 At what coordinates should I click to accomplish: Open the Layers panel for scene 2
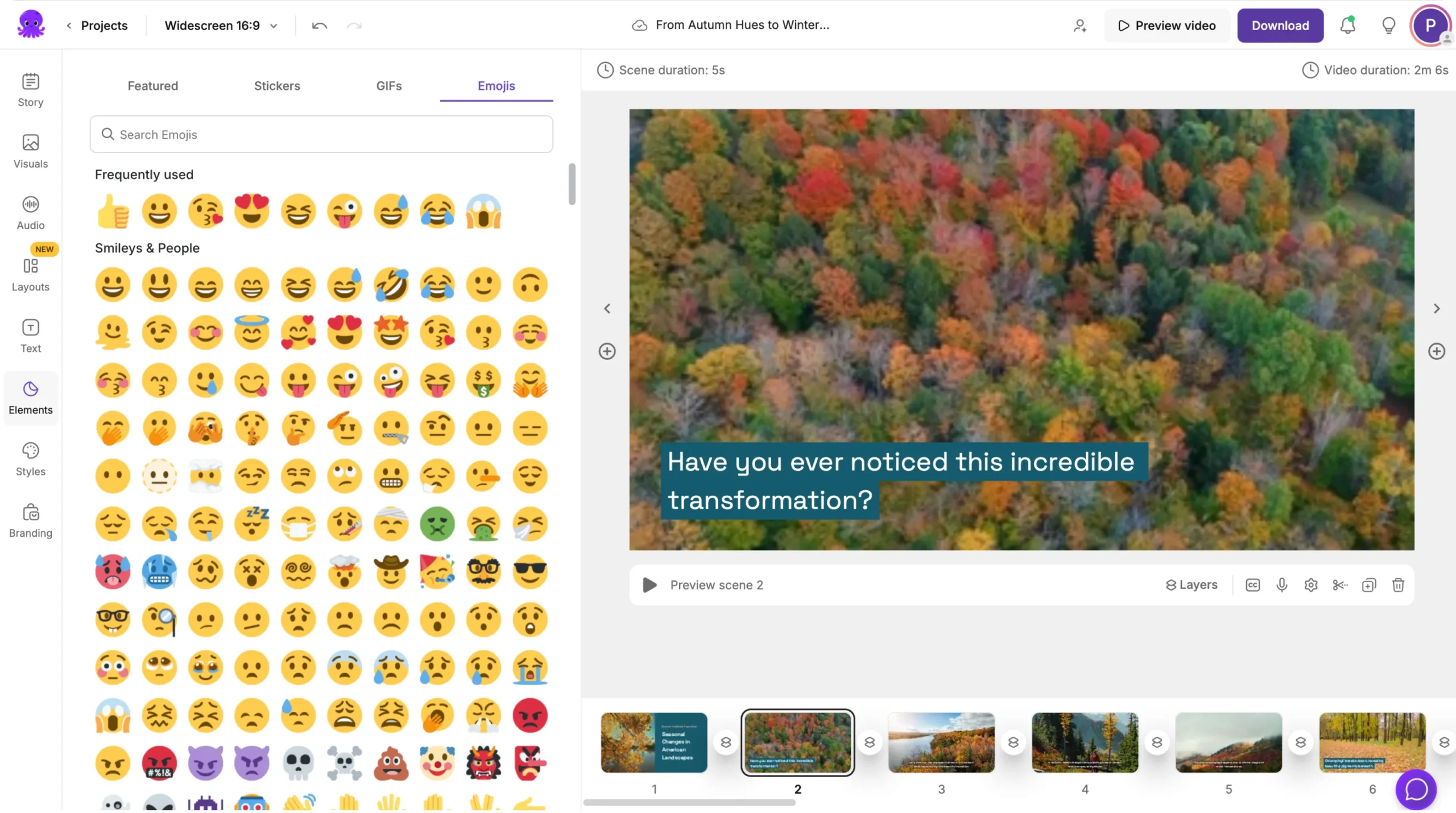pos(1192,584)
